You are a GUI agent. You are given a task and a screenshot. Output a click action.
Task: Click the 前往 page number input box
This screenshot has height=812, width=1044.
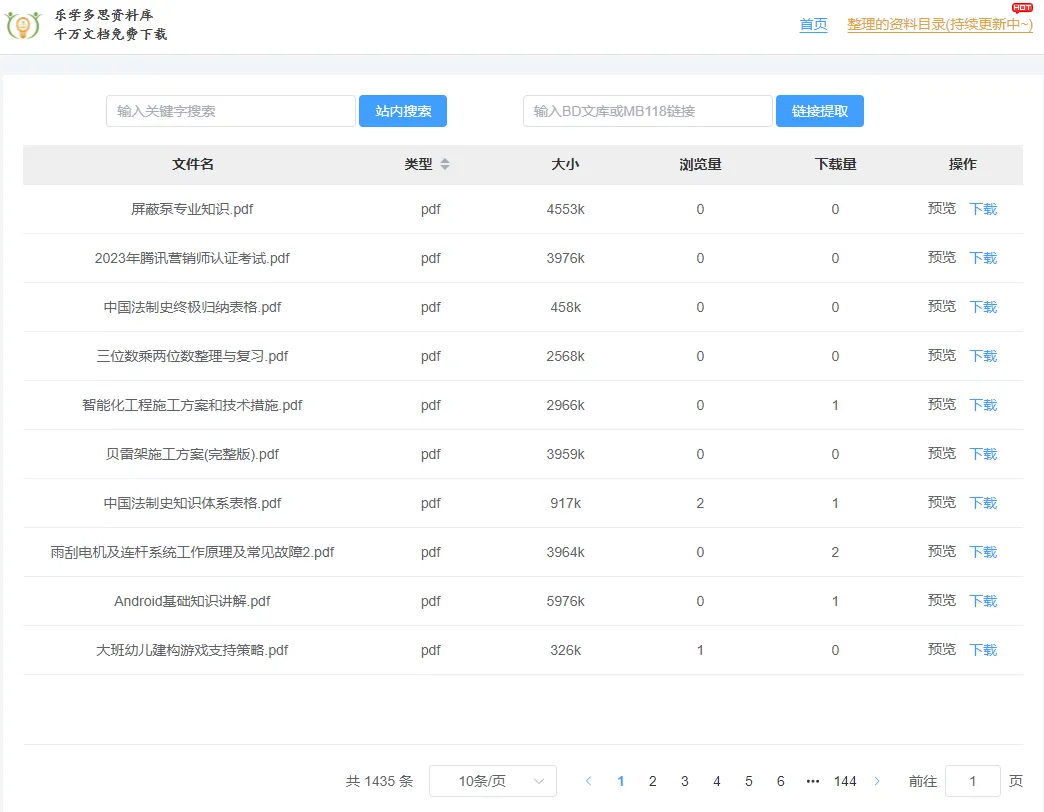tap(972, 781)
